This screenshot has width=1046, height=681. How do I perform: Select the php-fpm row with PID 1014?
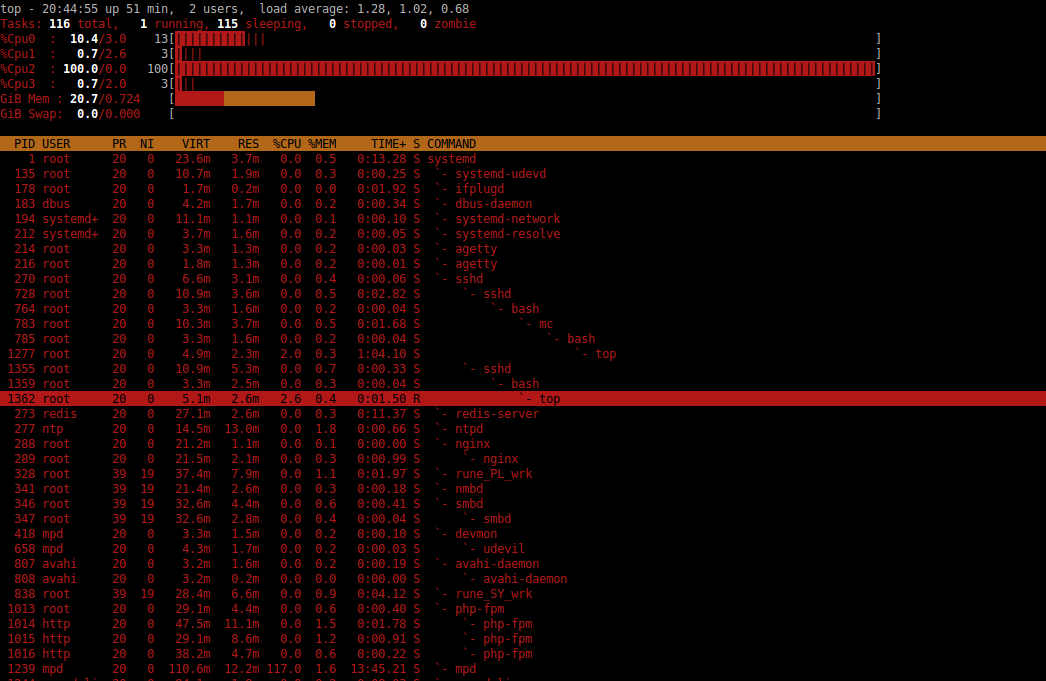click(523, 624)
